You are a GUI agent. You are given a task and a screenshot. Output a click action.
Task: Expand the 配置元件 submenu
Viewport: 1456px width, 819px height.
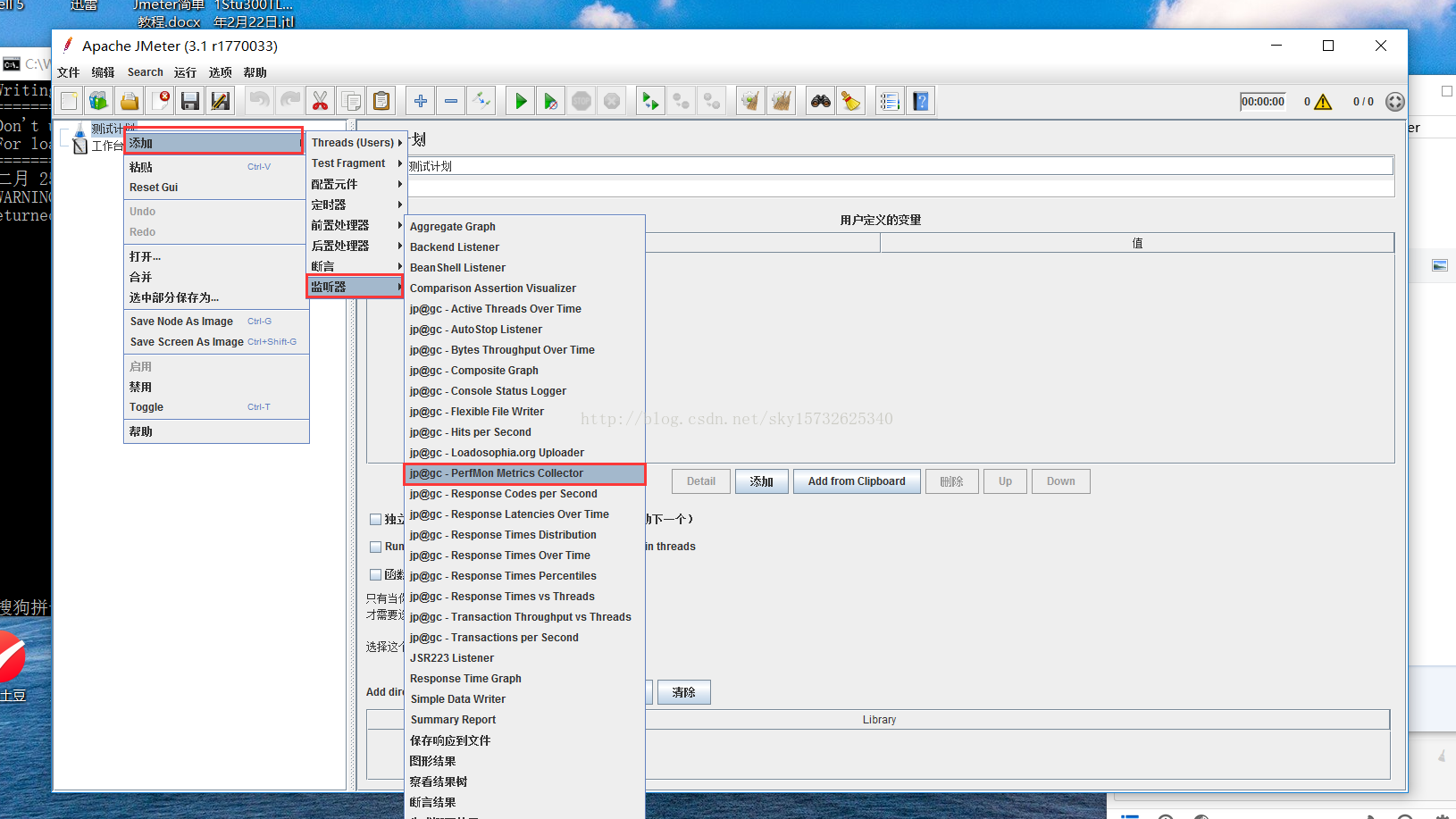(356, 184)
